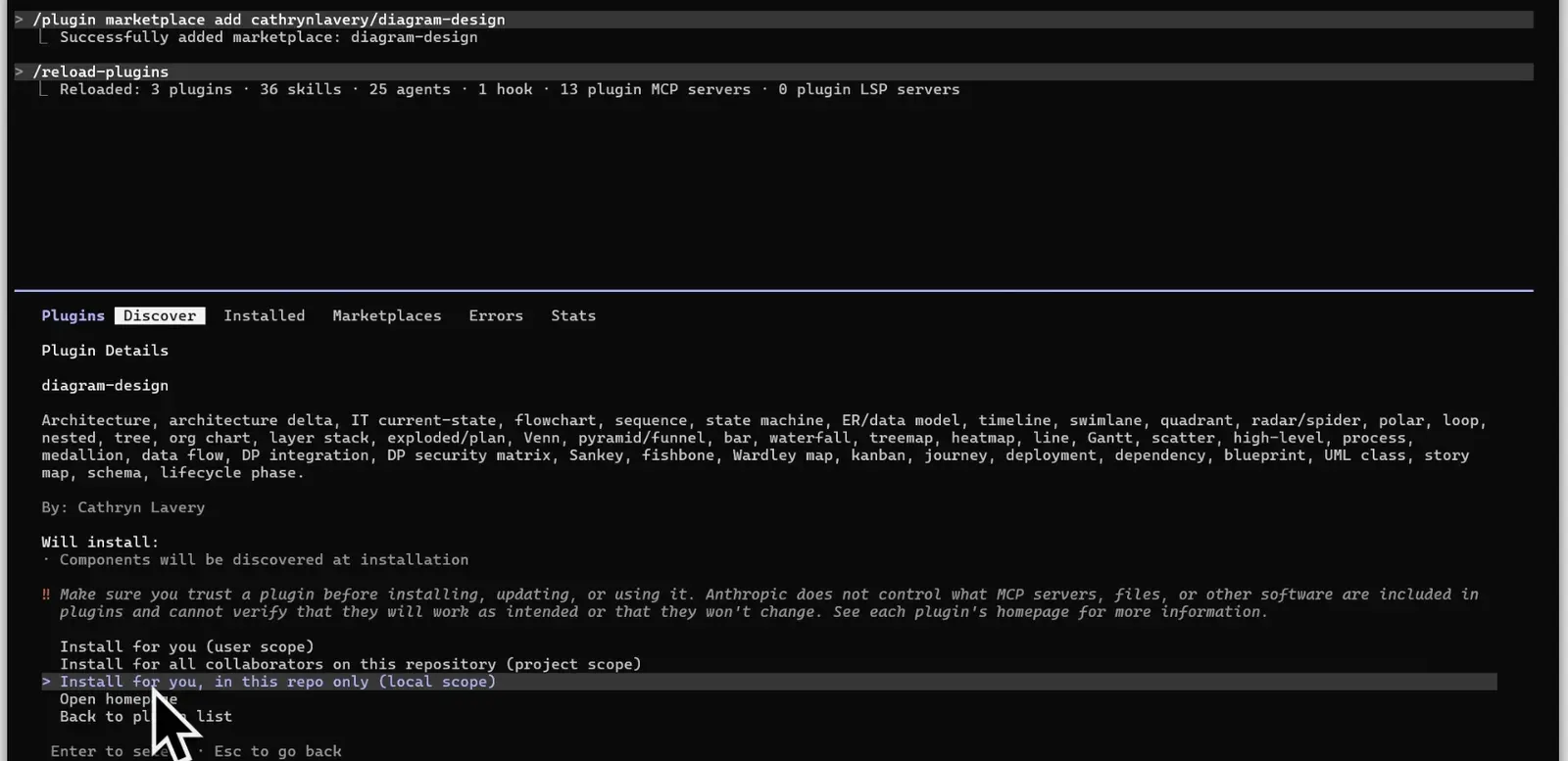1568x761 pixels.
Task: Click the prompt arrow before /reload-plugins
Action: 19,71
